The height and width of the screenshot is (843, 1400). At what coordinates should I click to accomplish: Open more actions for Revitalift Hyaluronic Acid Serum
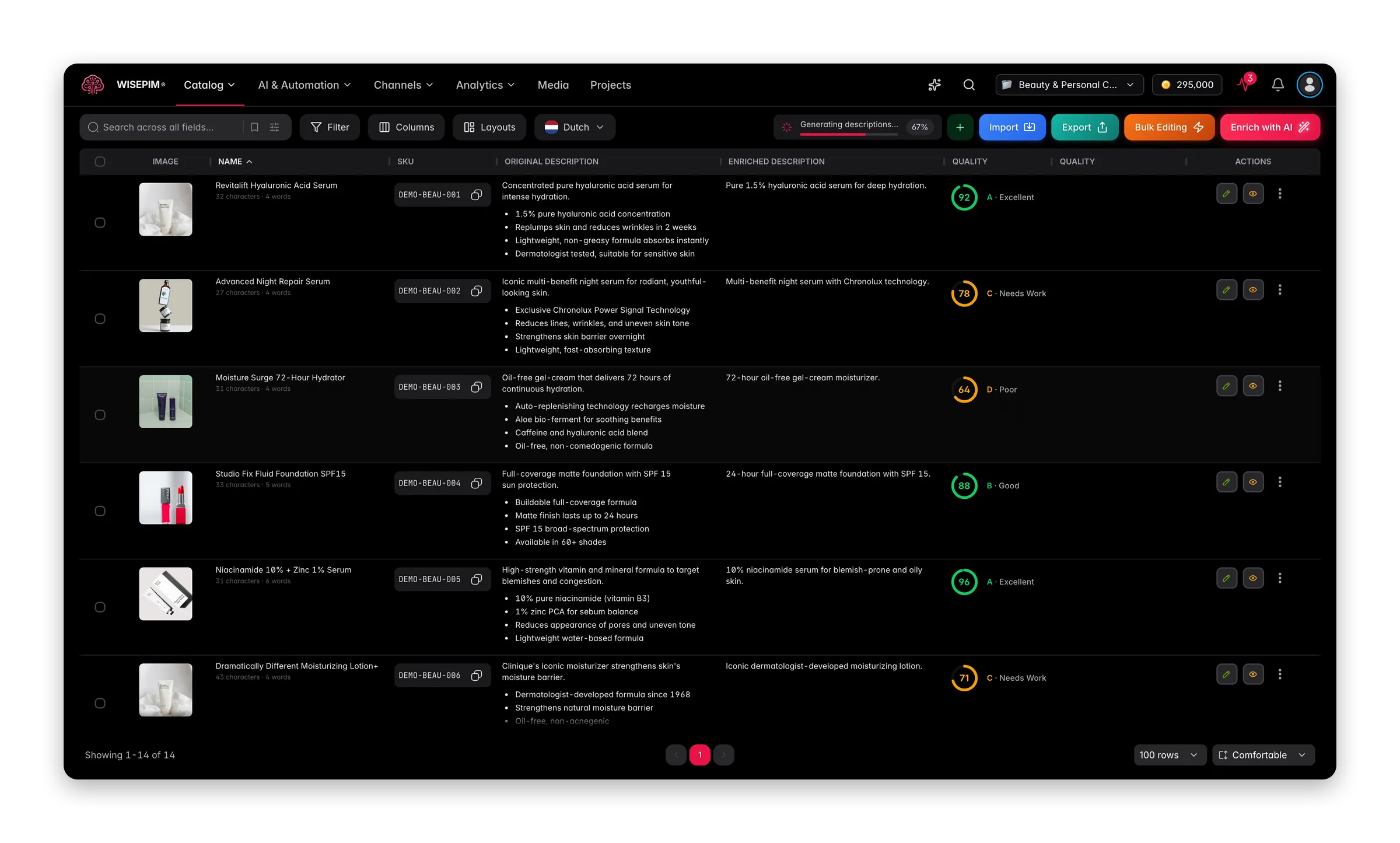tap(1280, 194)
